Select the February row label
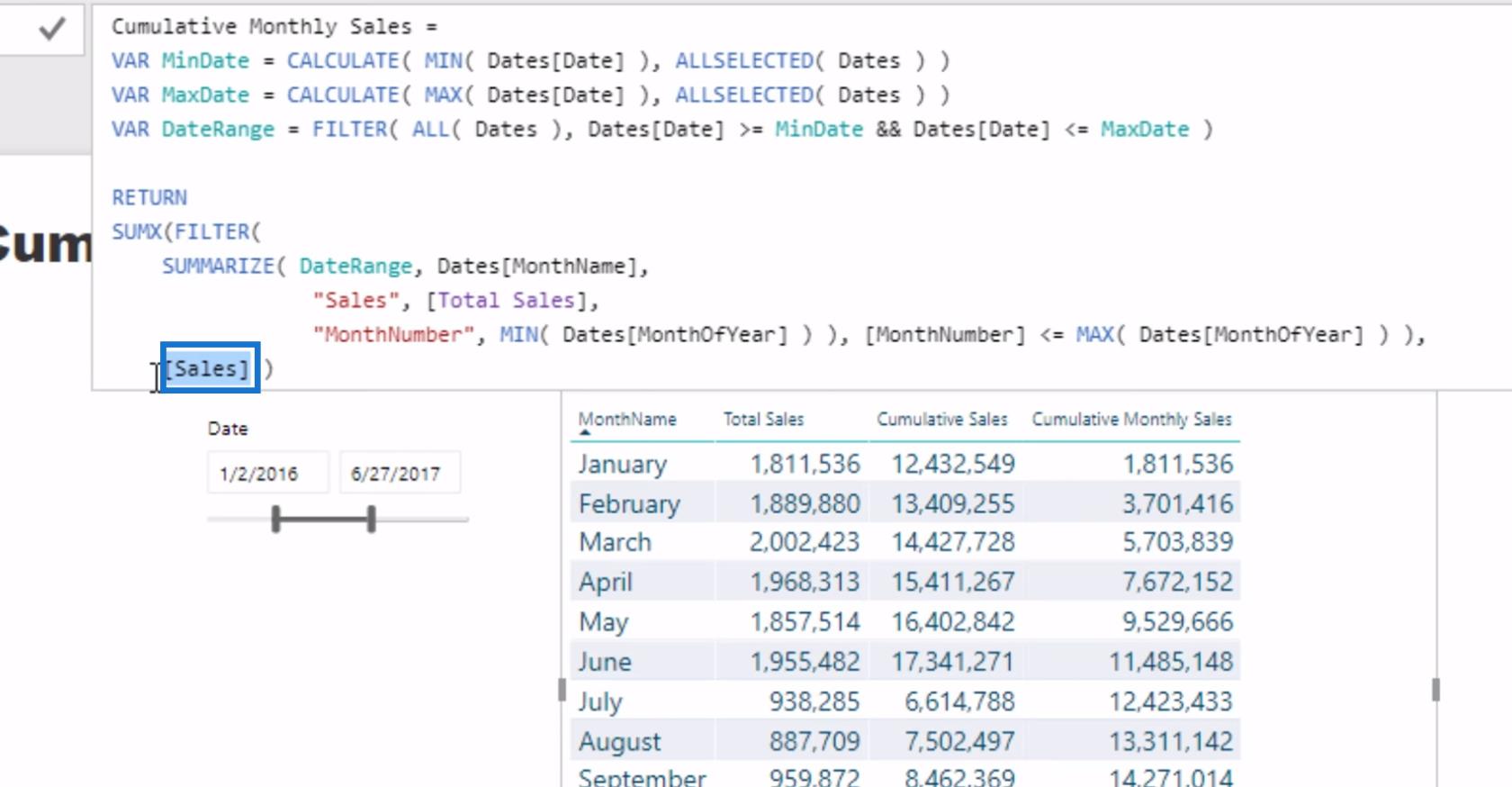 click(629, 503)
